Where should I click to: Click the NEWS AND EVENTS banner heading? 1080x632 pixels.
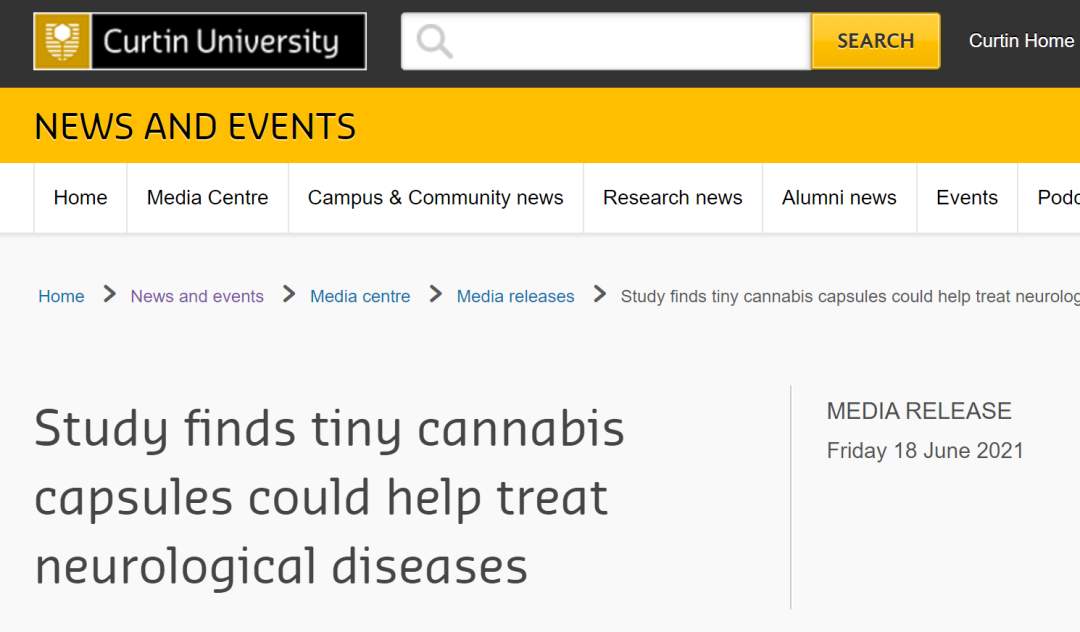[x=195, y=126]
